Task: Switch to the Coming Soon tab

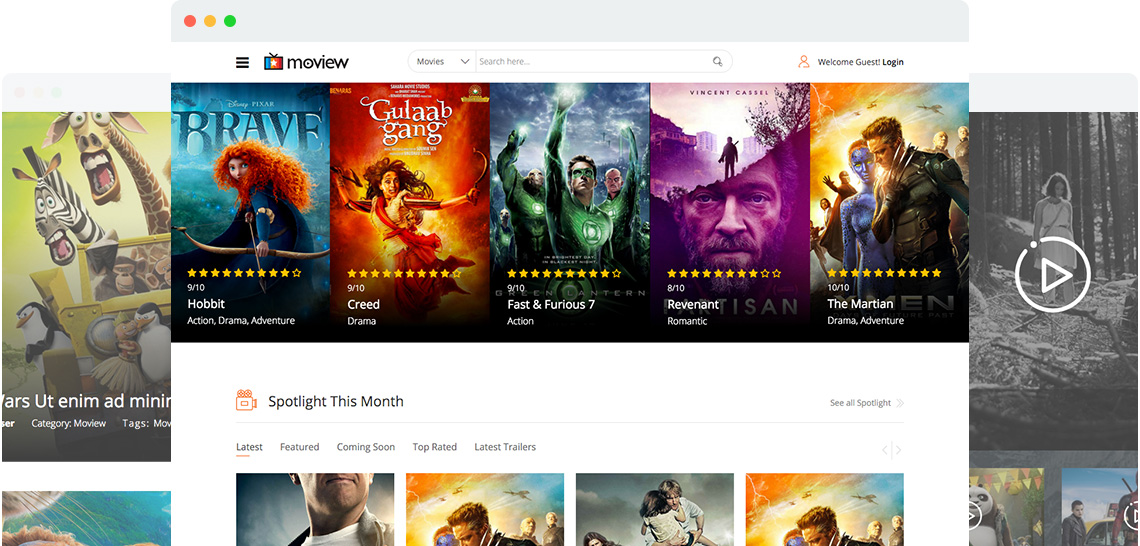Action: click(366, 447)
